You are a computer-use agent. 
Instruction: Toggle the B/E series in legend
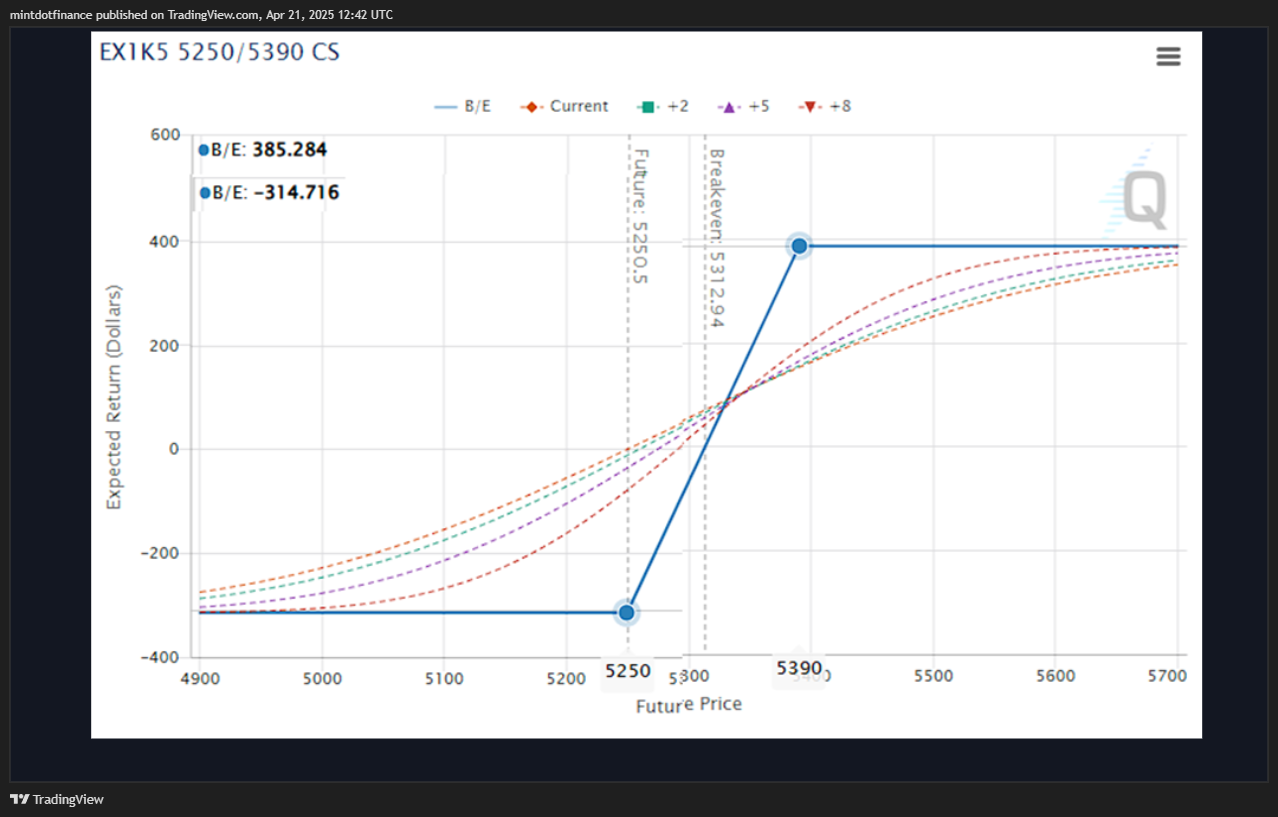pyautogui.click(x=463, y=106)
